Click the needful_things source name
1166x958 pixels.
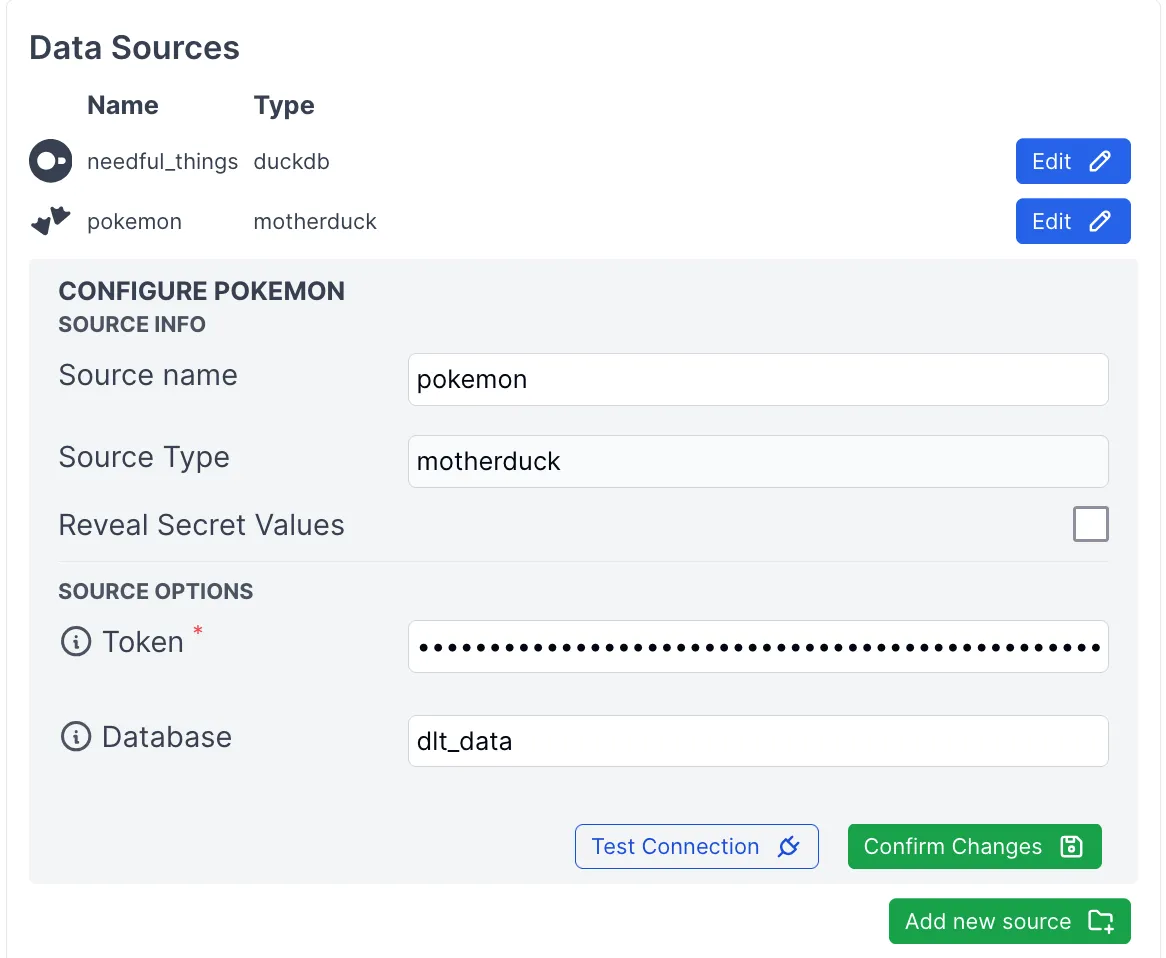coord(162,161)
